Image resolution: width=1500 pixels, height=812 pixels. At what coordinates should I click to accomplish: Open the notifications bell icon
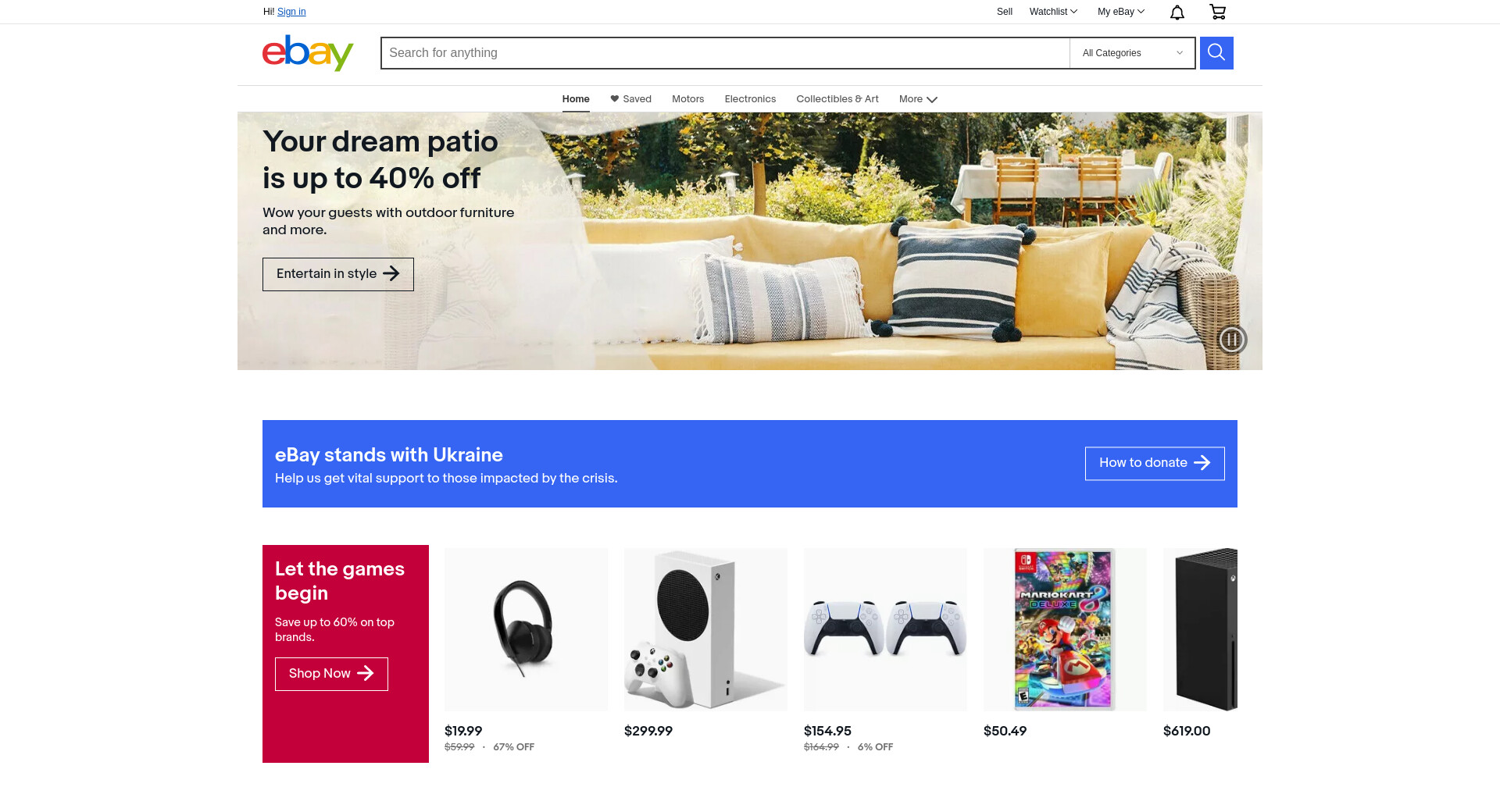click(1177, 12)
